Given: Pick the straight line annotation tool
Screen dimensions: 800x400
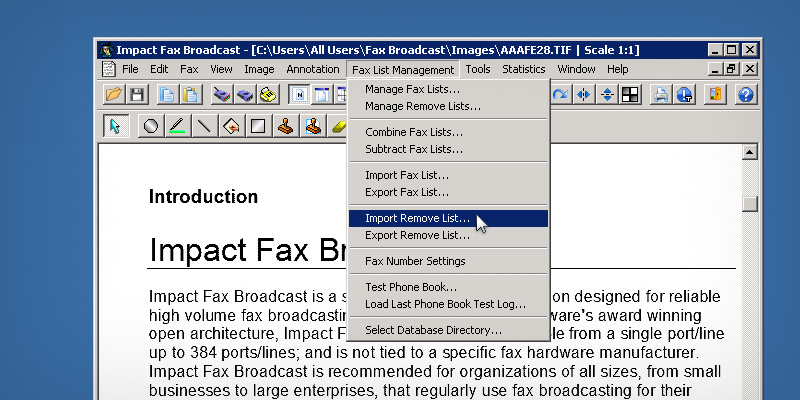Looking at the screenshot, I should pyautogui.click(x=204, y=127).
